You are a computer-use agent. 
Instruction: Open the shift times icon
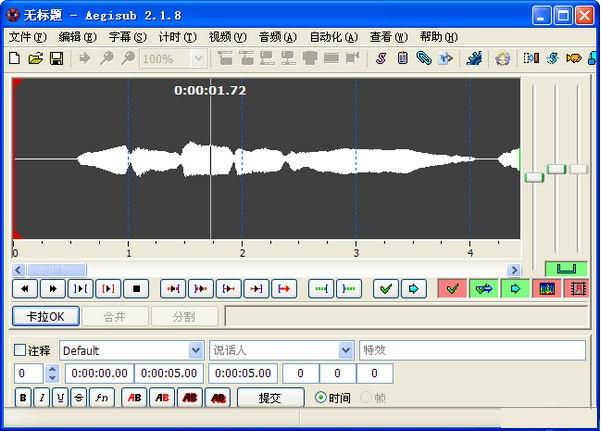tap(531, 59)
